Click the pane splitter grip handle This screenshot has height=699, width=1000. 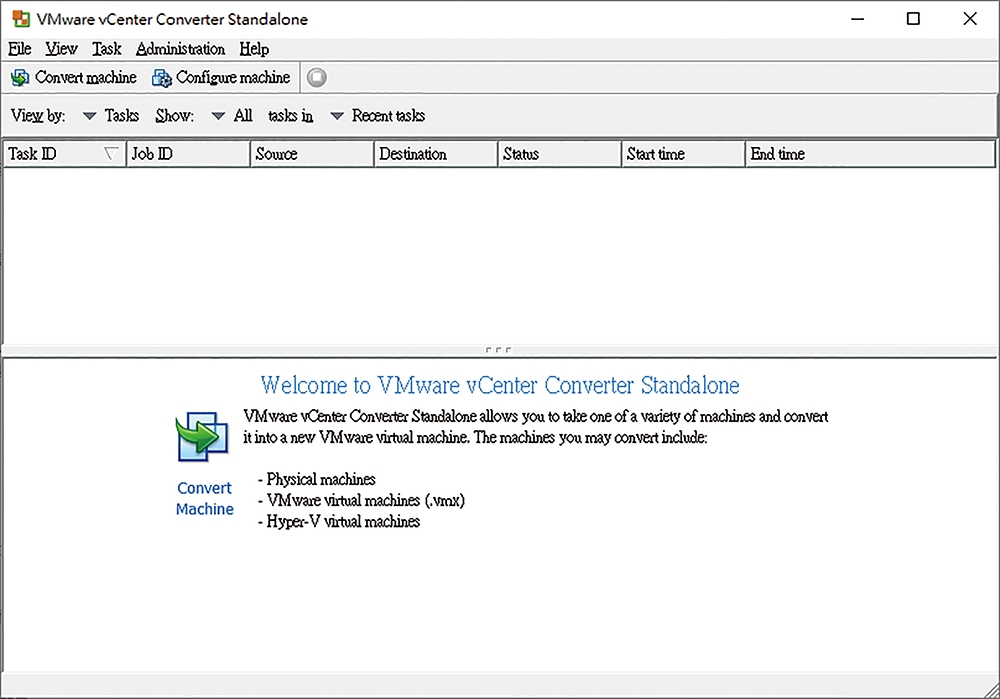point(498,350)
